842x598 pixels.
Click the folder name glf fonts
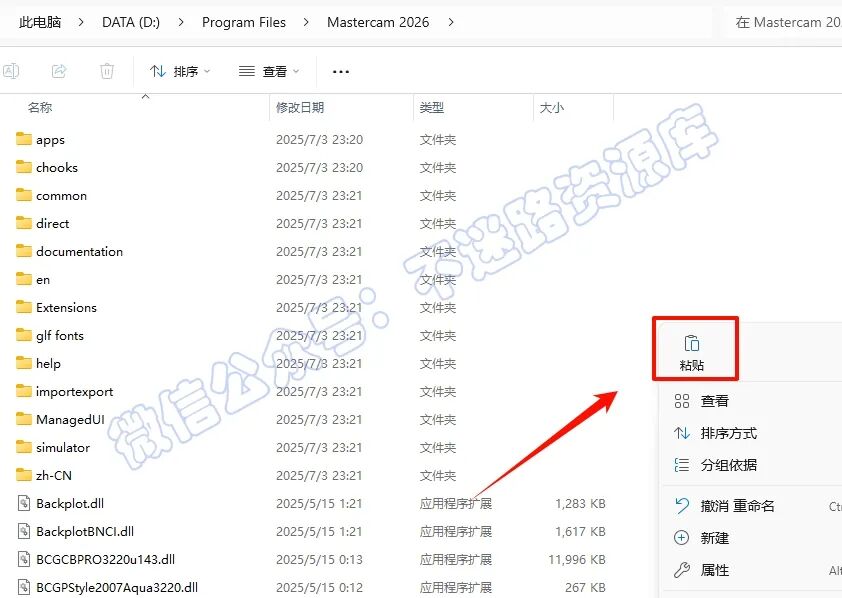coord(60,336)
